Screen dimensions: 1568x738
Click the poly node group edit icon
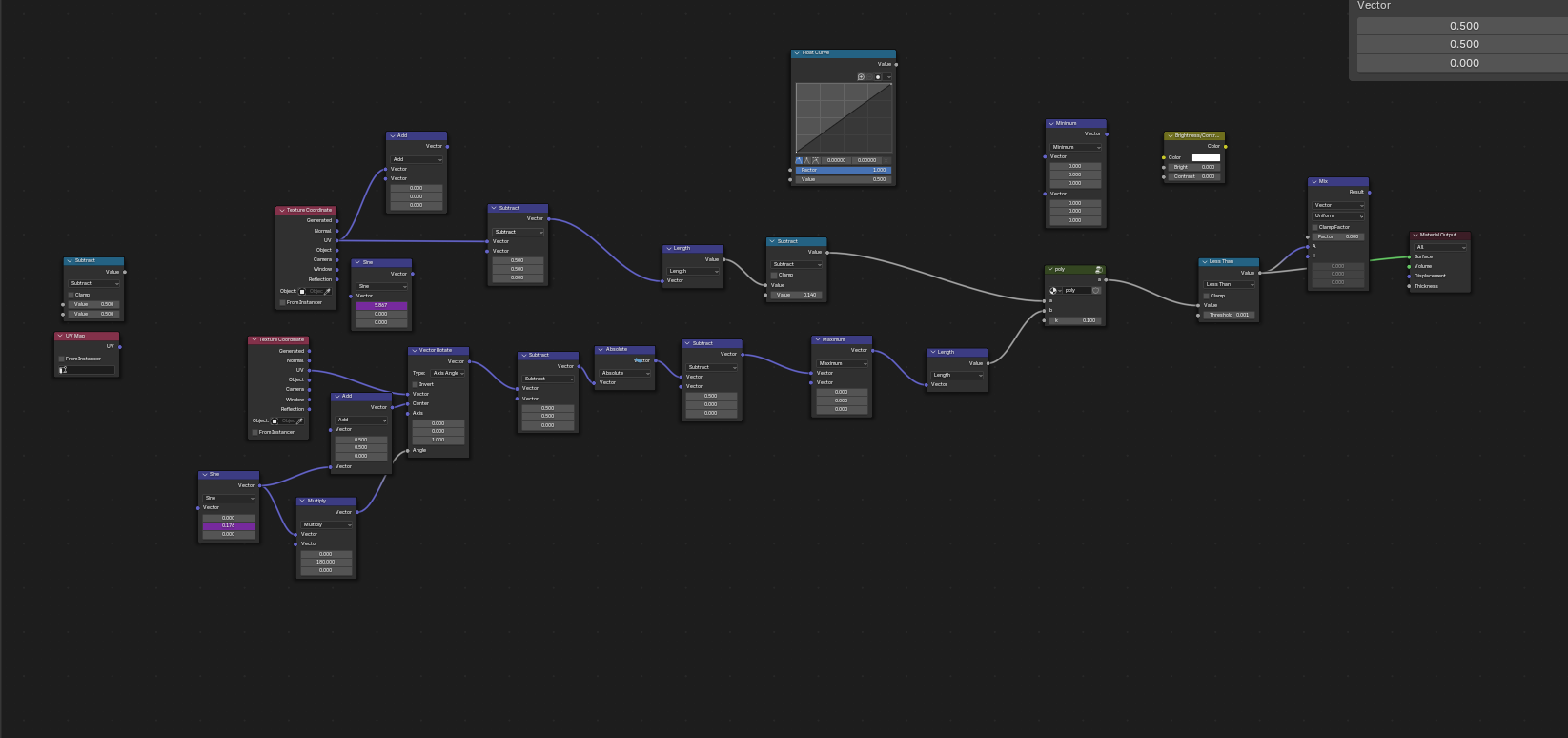tap(1099, 270)
